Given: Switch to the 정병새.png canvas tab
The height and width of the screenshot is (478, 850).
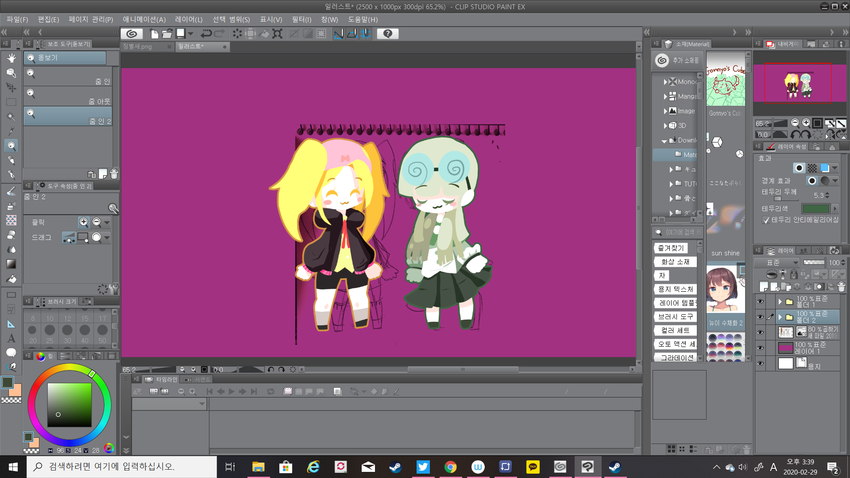Looking at the screenshot, I should click(x=146, y=47).
